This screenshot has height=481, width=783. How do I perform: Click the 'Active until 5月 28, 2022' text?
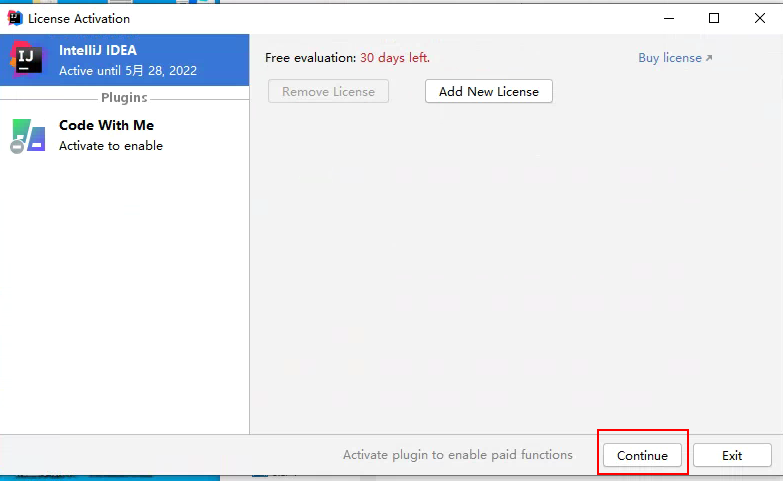pyautogui.click(x=127, y=71)
